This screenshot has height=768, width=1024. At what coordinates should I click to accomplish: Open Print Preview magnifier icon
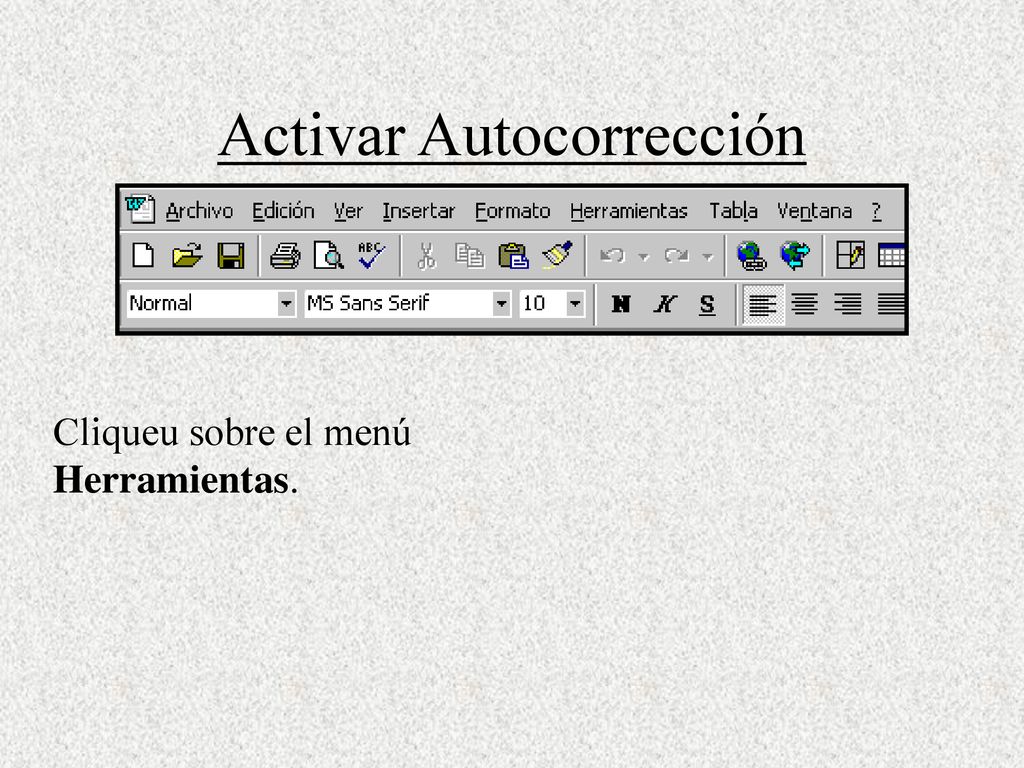click(x=328, y=255)
